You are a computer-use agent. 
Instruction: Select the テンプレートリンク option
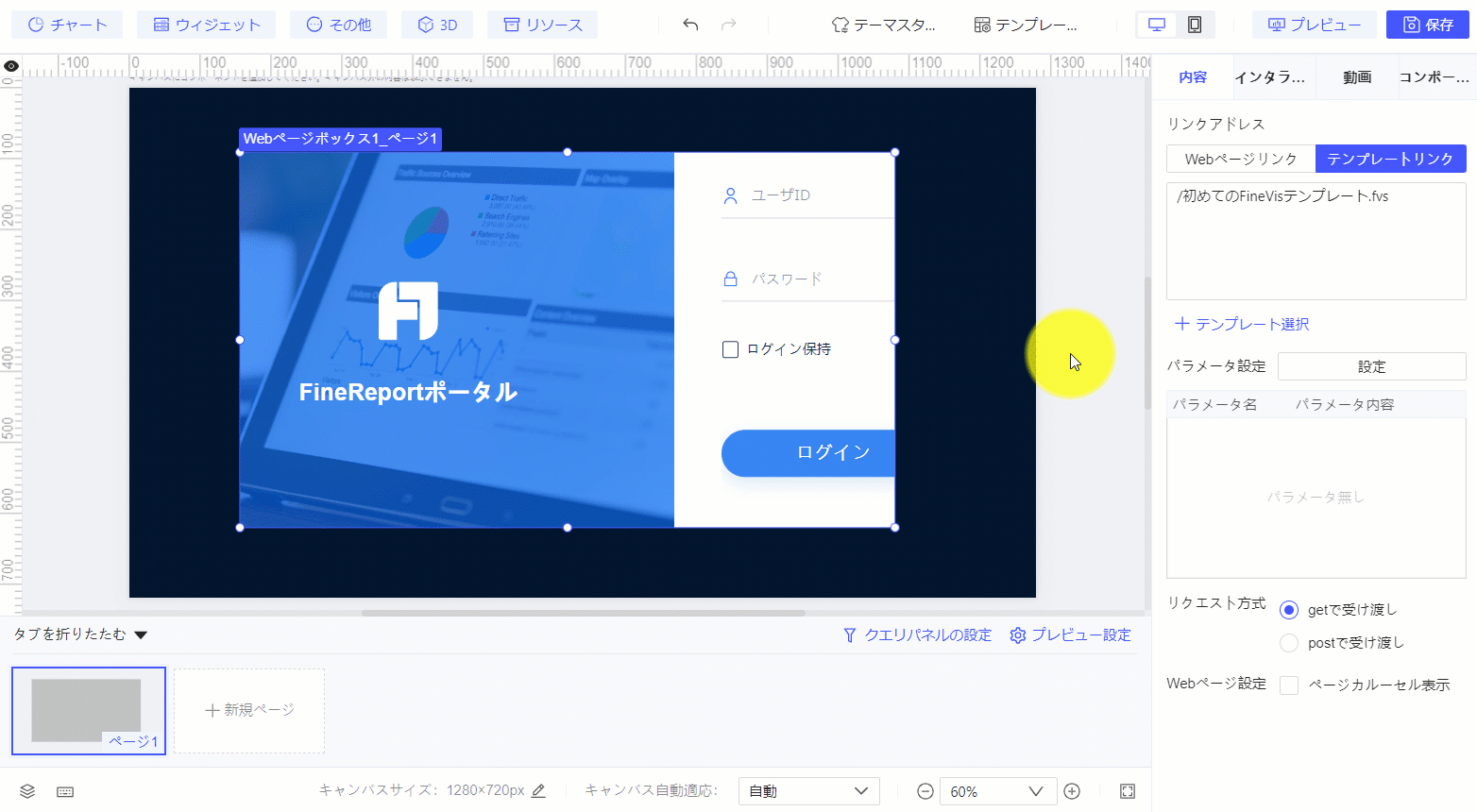pyautogui.click(x=1390, y=159)
